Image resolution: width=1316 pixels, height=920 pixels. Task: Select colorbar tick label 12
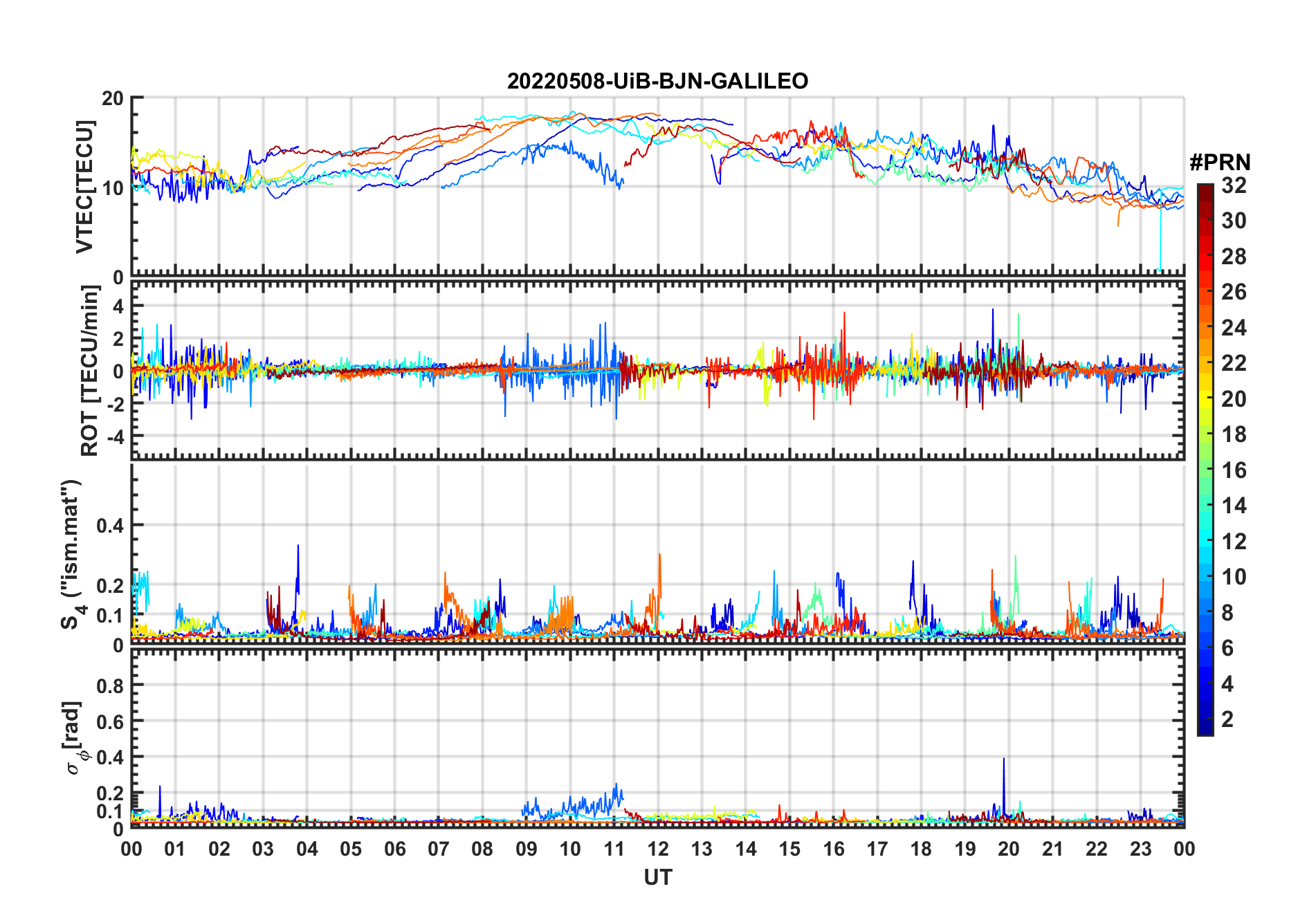[x=1234, y=542]
